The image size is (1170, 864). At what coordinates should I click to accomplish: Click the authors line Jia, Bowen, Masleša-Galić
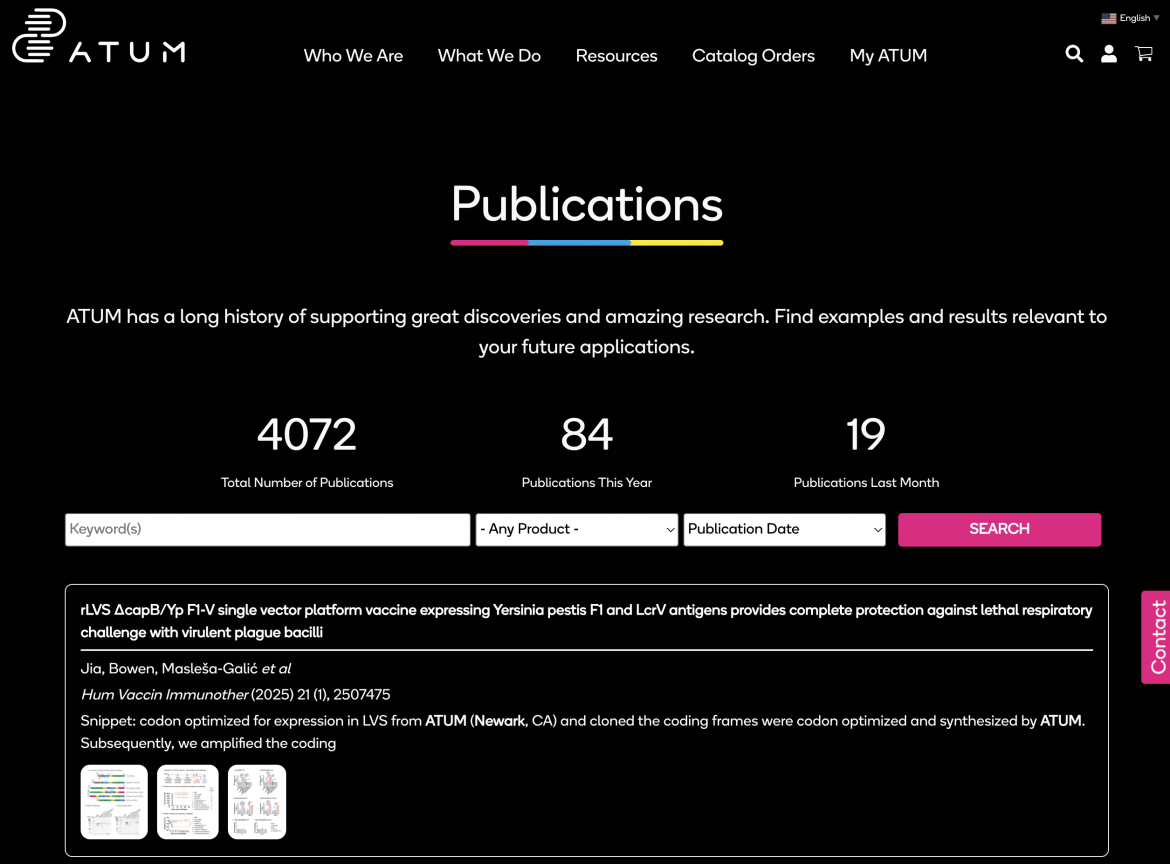[186, 669]
